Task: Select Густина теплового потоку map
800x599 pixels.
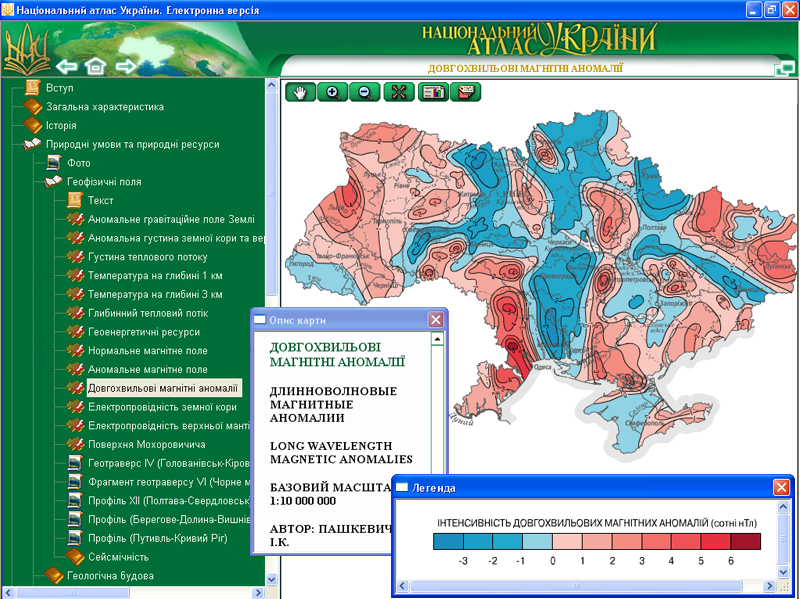Action: (x=147, y=257)
